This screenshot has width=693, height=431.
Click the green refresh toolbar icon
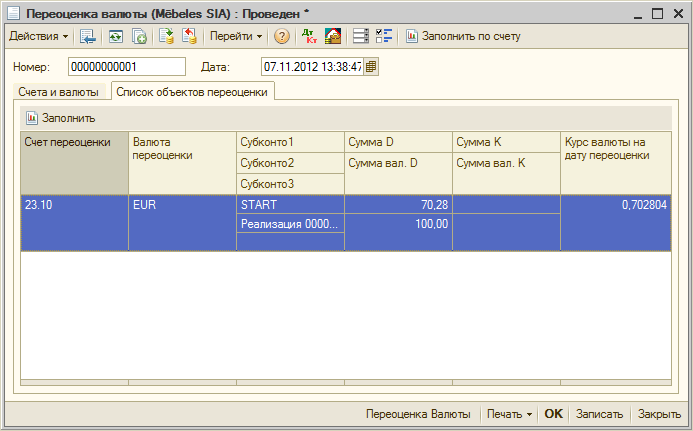115,36
